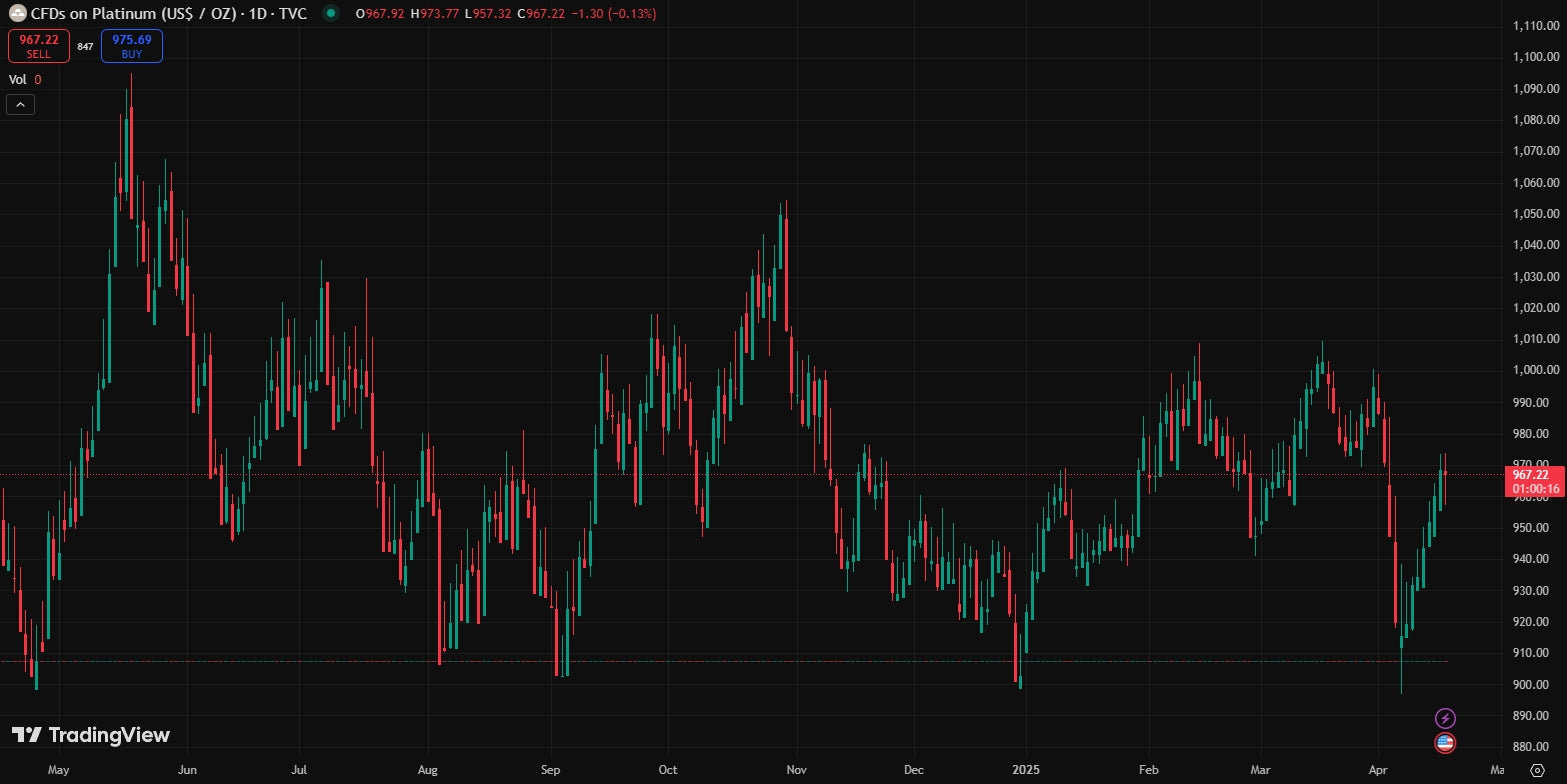Screen dimensions: 1567x784
Task: Collapse the indicator legend with chevron arrow
Action: click(x=20, y=104)
